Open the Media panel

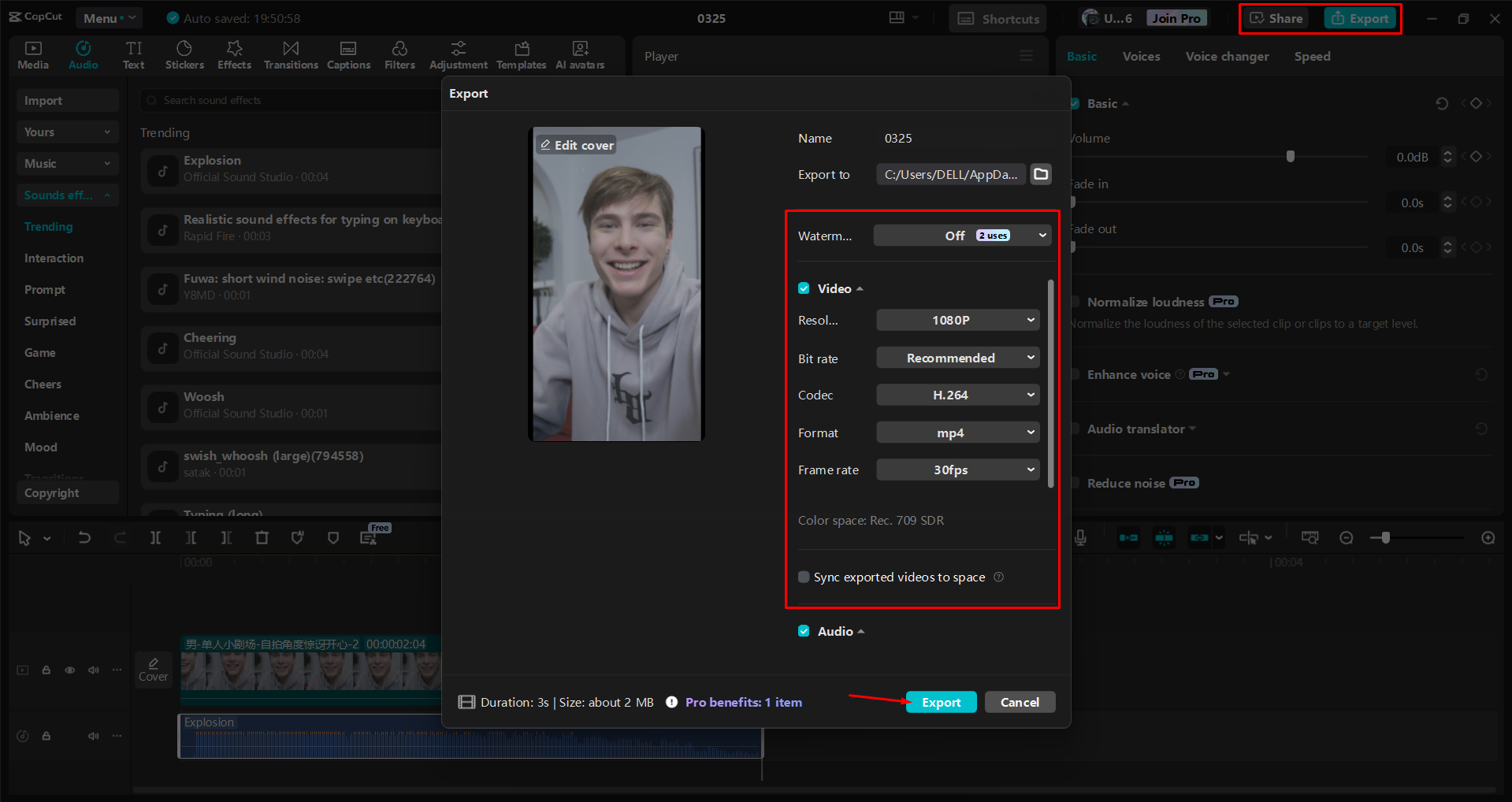32,54
